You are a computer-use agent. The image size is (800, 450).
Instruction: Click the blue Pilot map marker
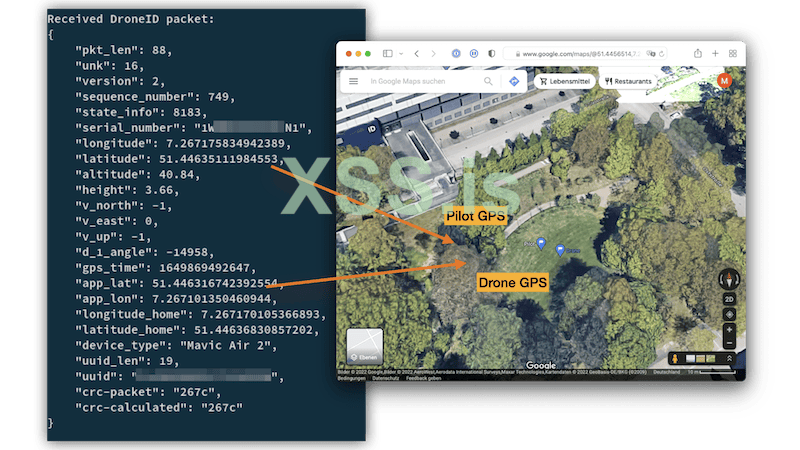[541, 244]
